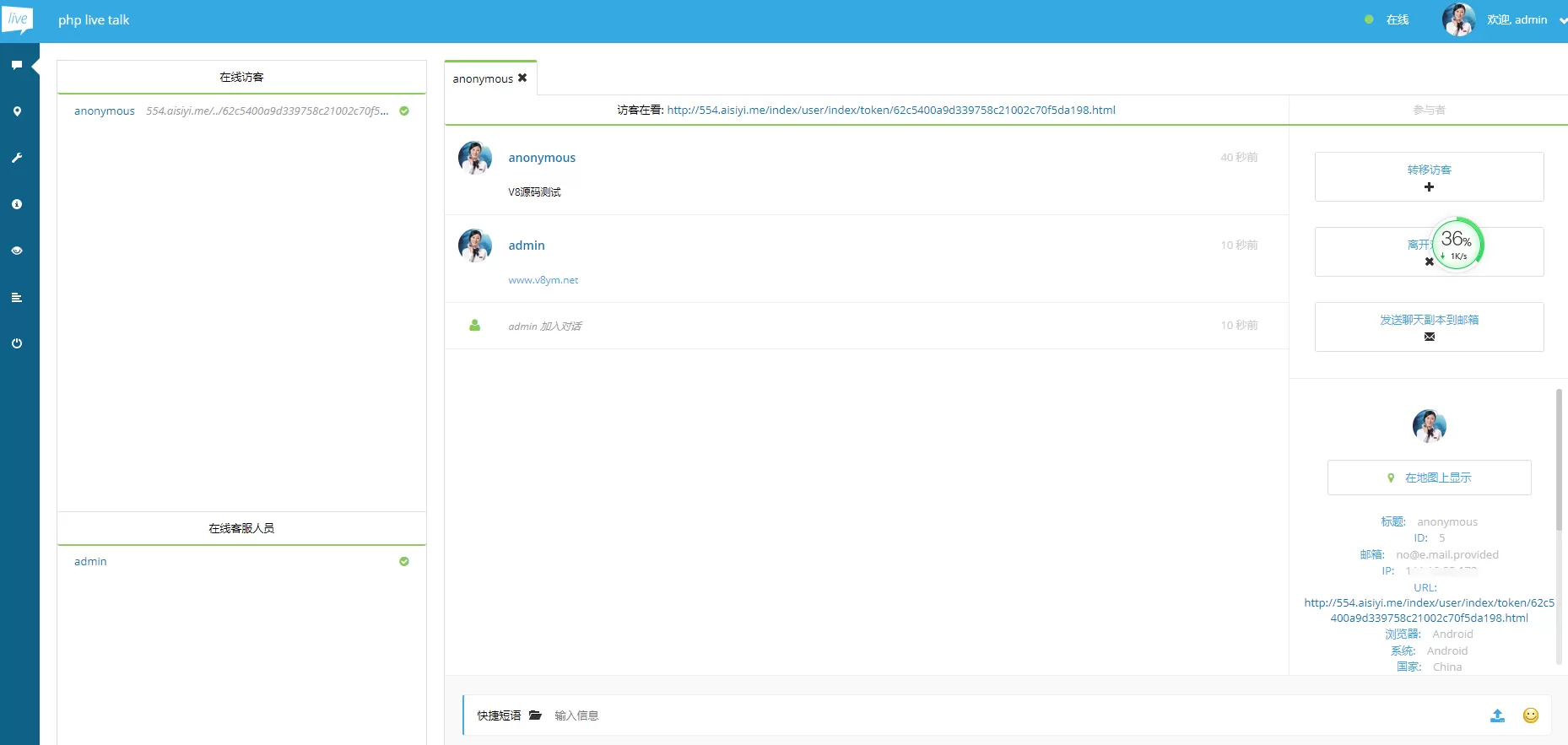Viewport: 1568px width, 745px height.
Task: Open the wrench settings icon in sidebar
Action: point(17,158)
